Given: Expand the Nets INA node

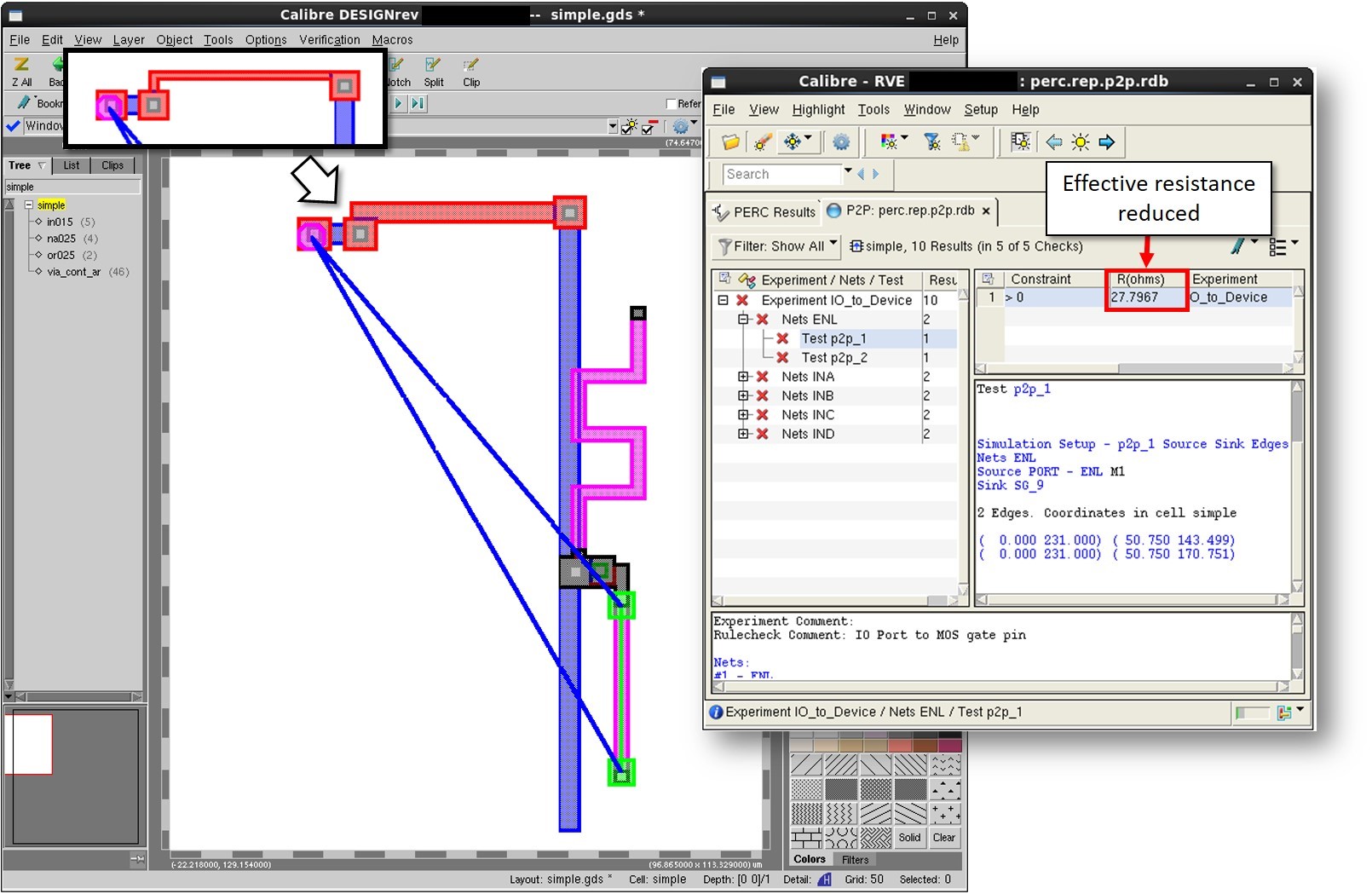Looking at the screenshot, I should point(743,377).
